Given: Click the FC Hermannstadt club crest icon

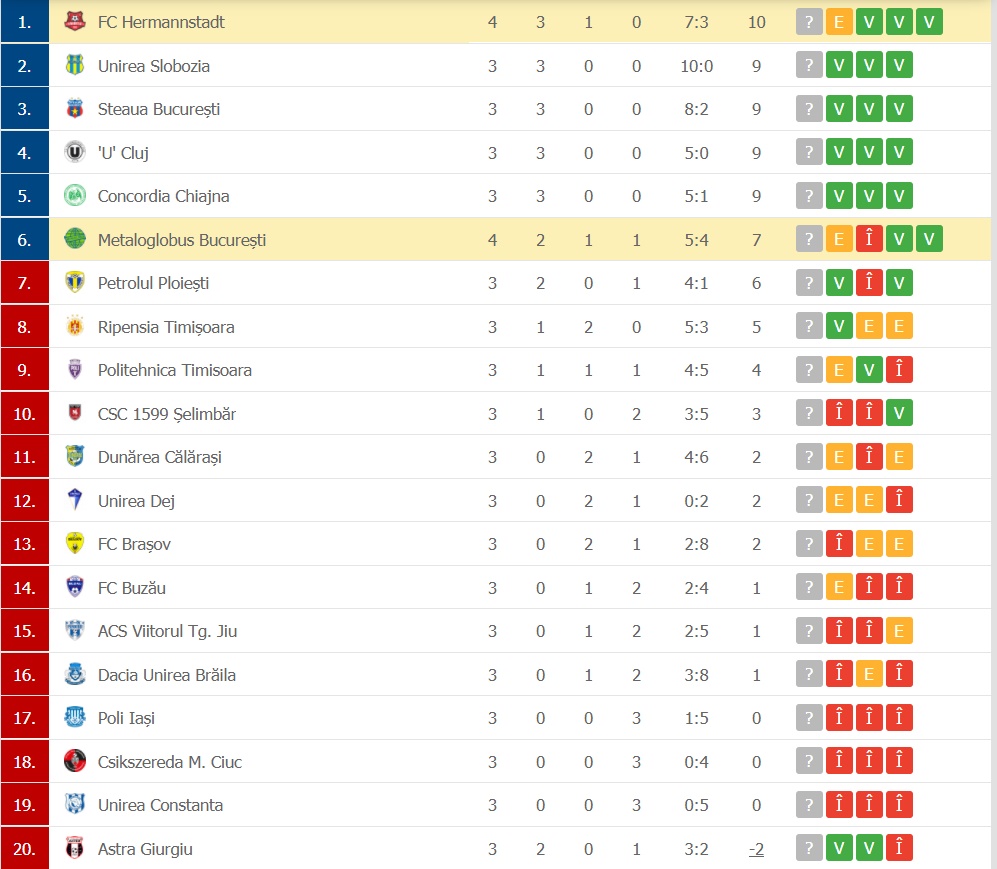Looking at the screenshot, I should 75,22.
